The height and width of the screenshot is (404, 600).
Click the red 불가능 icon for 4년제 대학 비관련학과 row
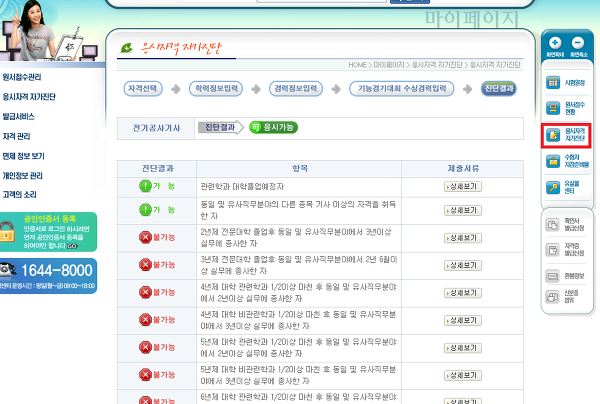pos(145,319)
